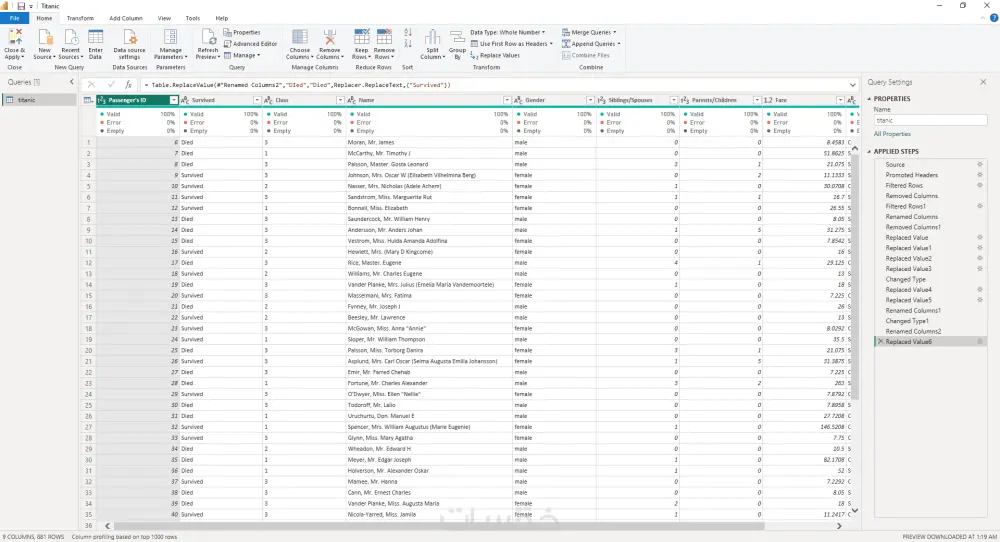The height and width of the screenshot is (542, 1000).
Task: Close the Query Settings pane
Action: [x=983, y=82]
